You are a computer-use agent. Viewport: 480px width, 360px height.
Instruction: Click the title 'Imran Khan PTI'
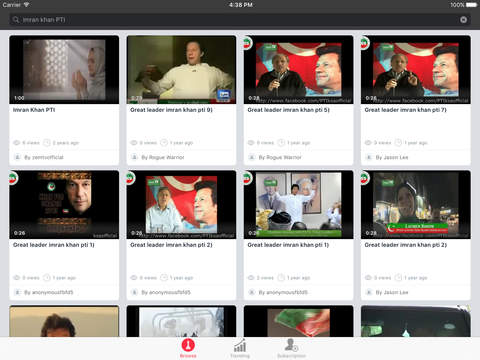tap(34, 110)
